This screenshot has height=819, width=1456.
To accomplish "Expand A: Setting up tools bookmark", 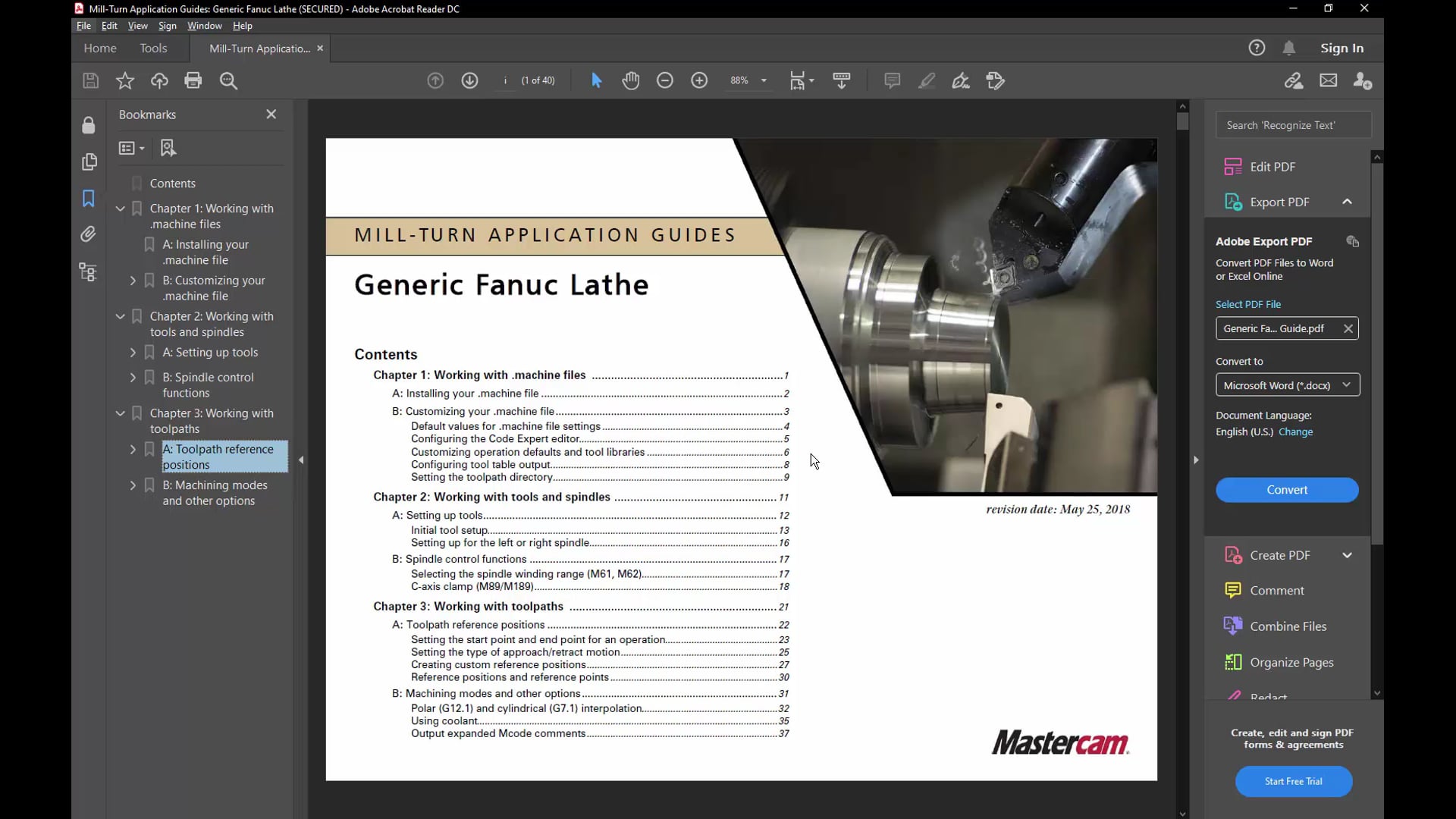I will [133, 353].
